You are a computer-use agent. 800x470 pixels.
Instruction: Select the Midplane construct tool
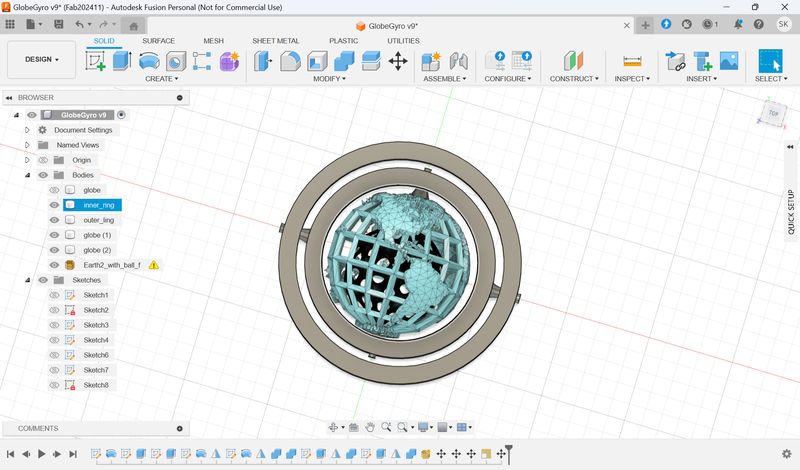(x=573, y=61)
